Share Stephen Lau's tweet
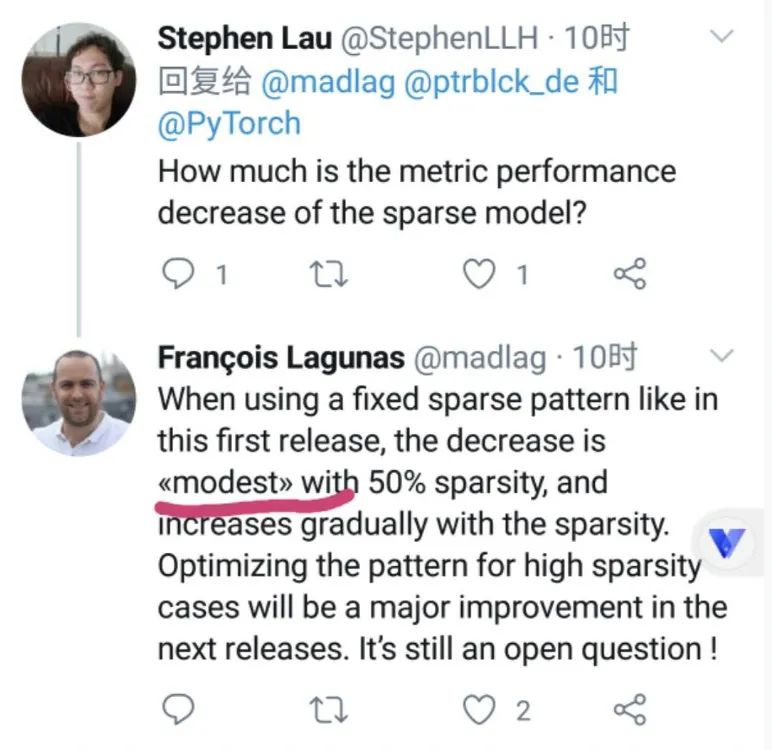Image resolution: width=772 pixels, height=750 pixels. point(630,274)
